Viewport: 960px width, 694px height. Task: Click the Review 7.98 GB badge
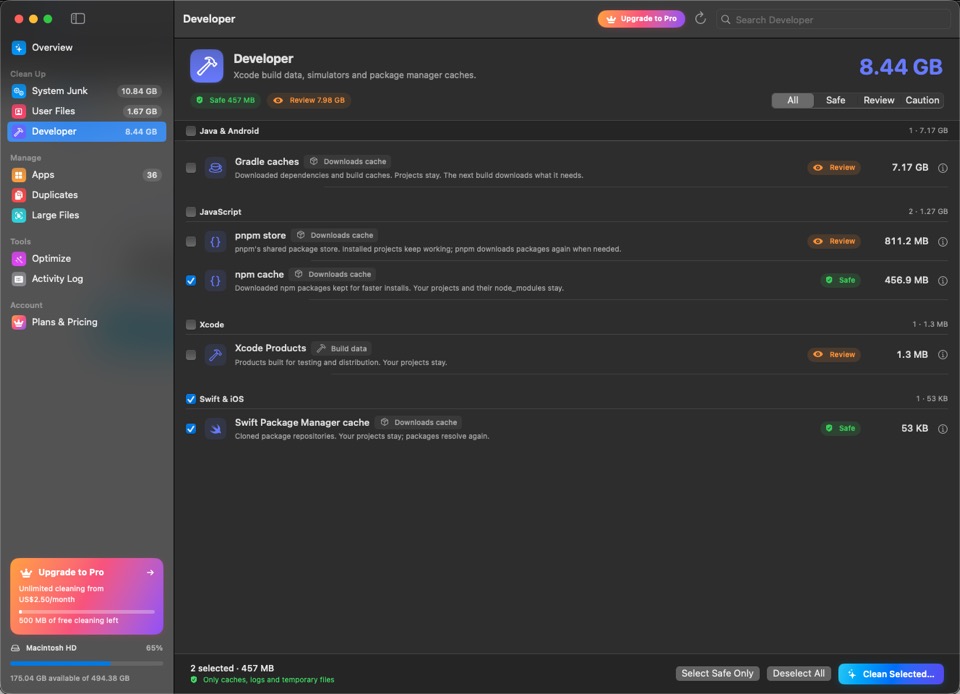309,100
